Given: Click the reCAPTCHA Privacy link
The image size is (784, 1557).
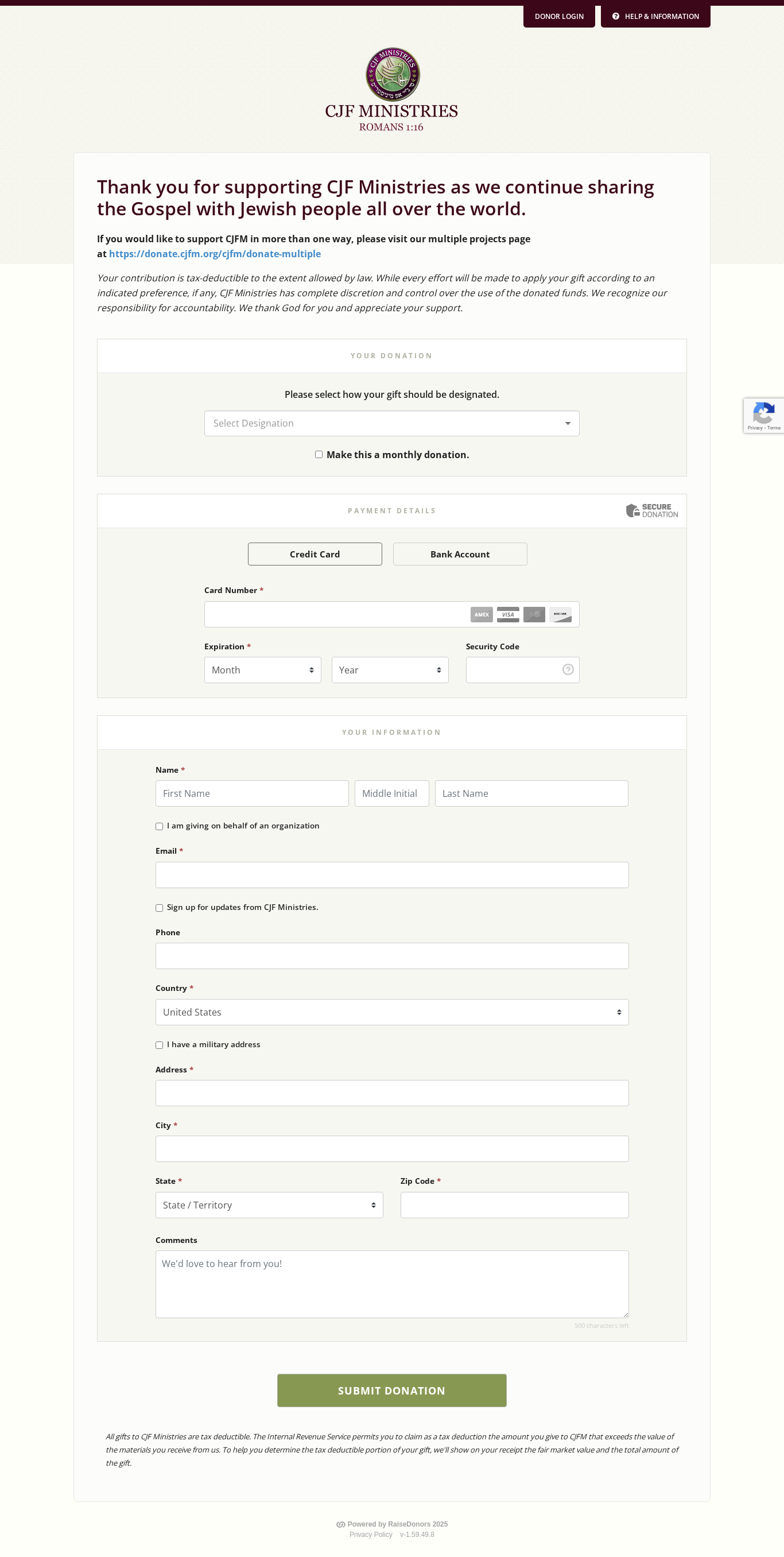Looking at the screenshot, I should 755,427.
